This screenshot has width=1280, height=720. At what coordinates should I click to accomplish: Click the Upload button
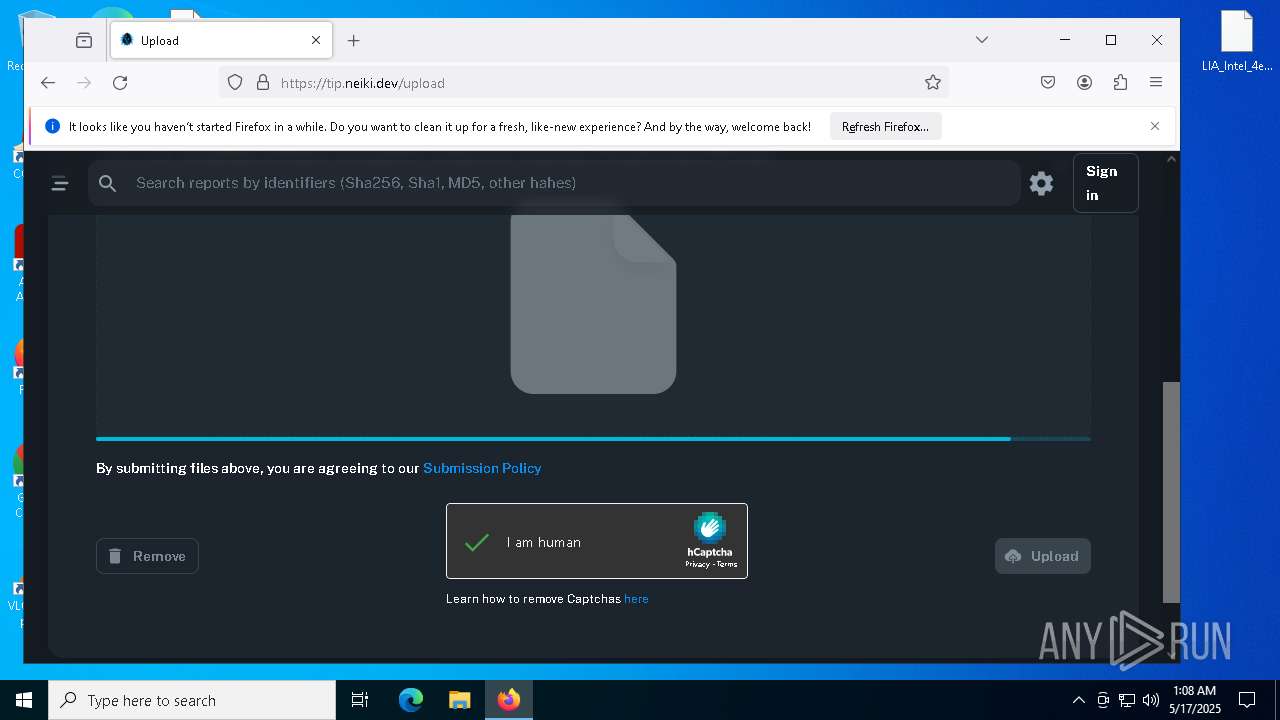[1043, 556]
